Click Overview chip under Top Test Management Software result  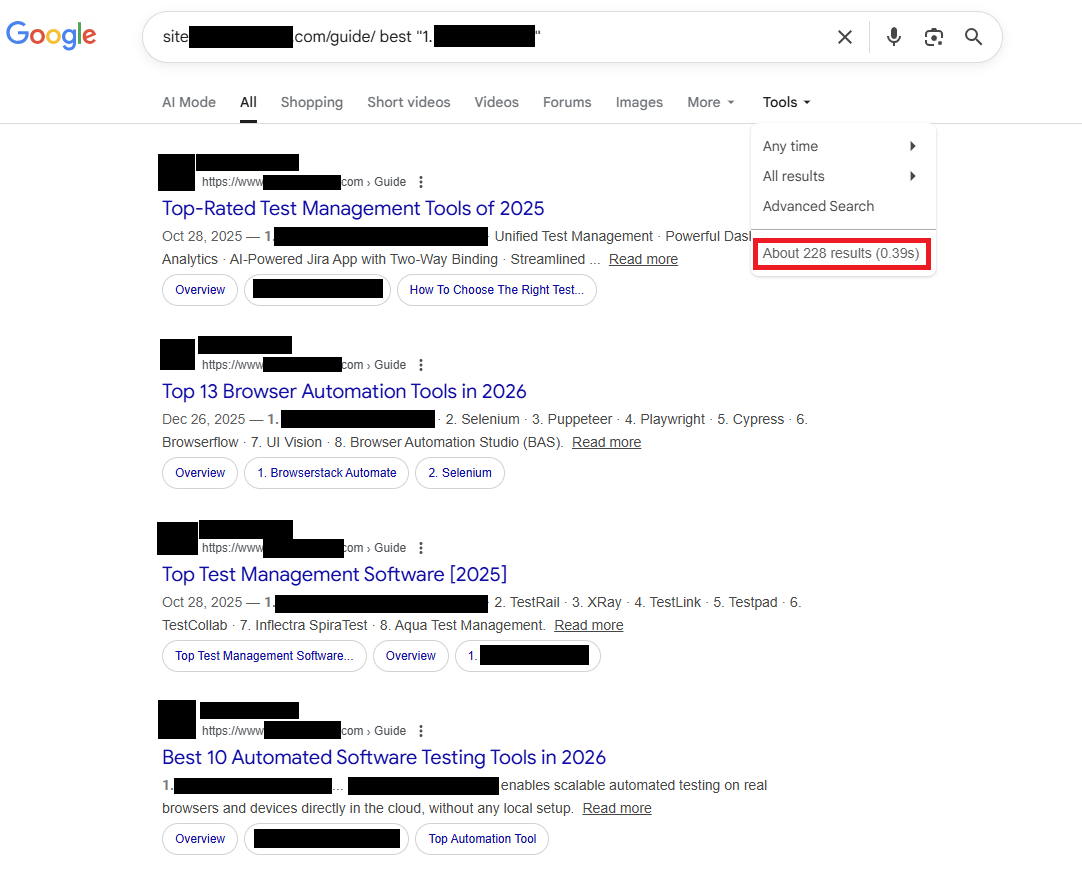tap(411, 656)
